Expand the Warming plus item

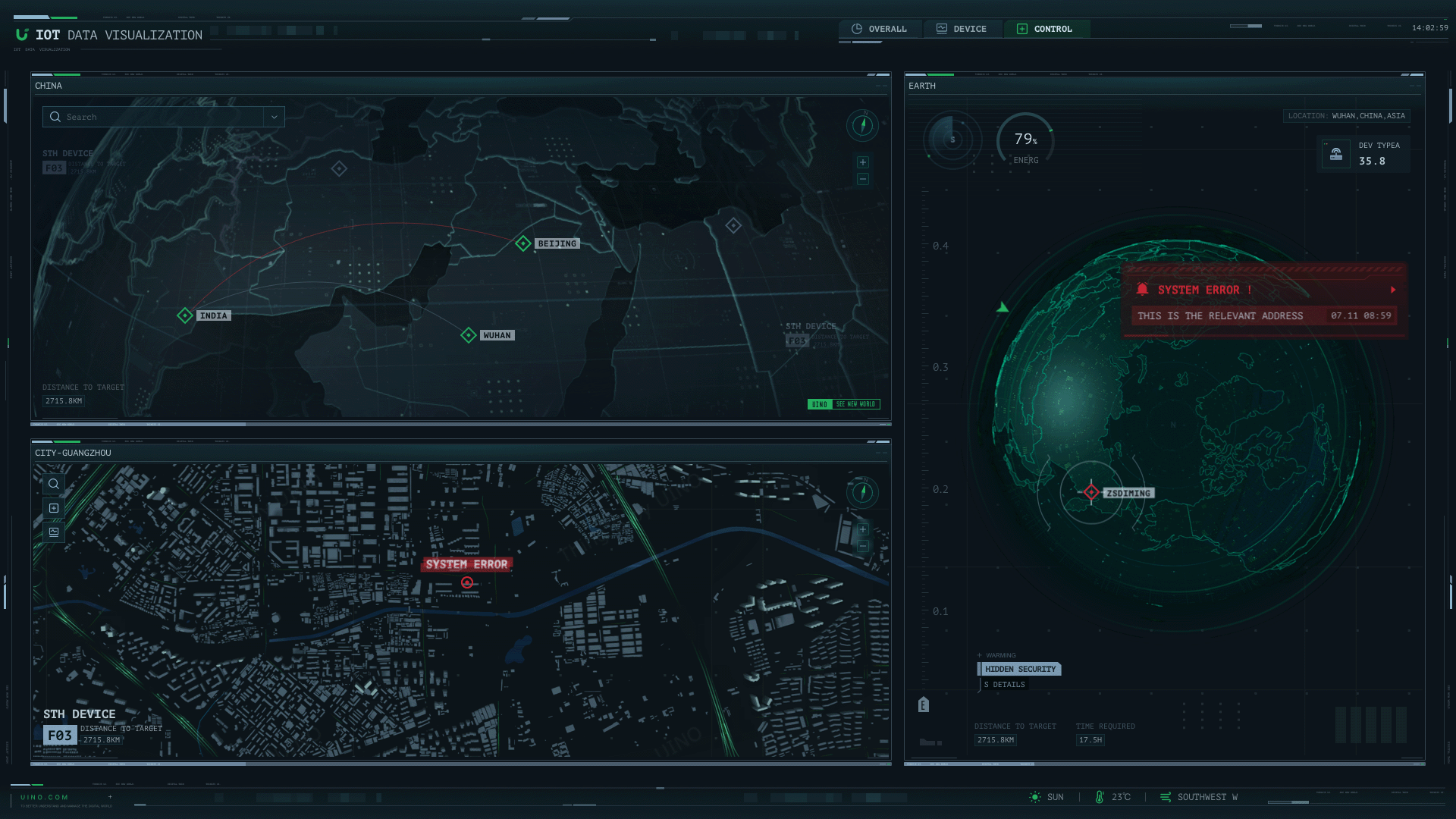click(x=979, y=655)
